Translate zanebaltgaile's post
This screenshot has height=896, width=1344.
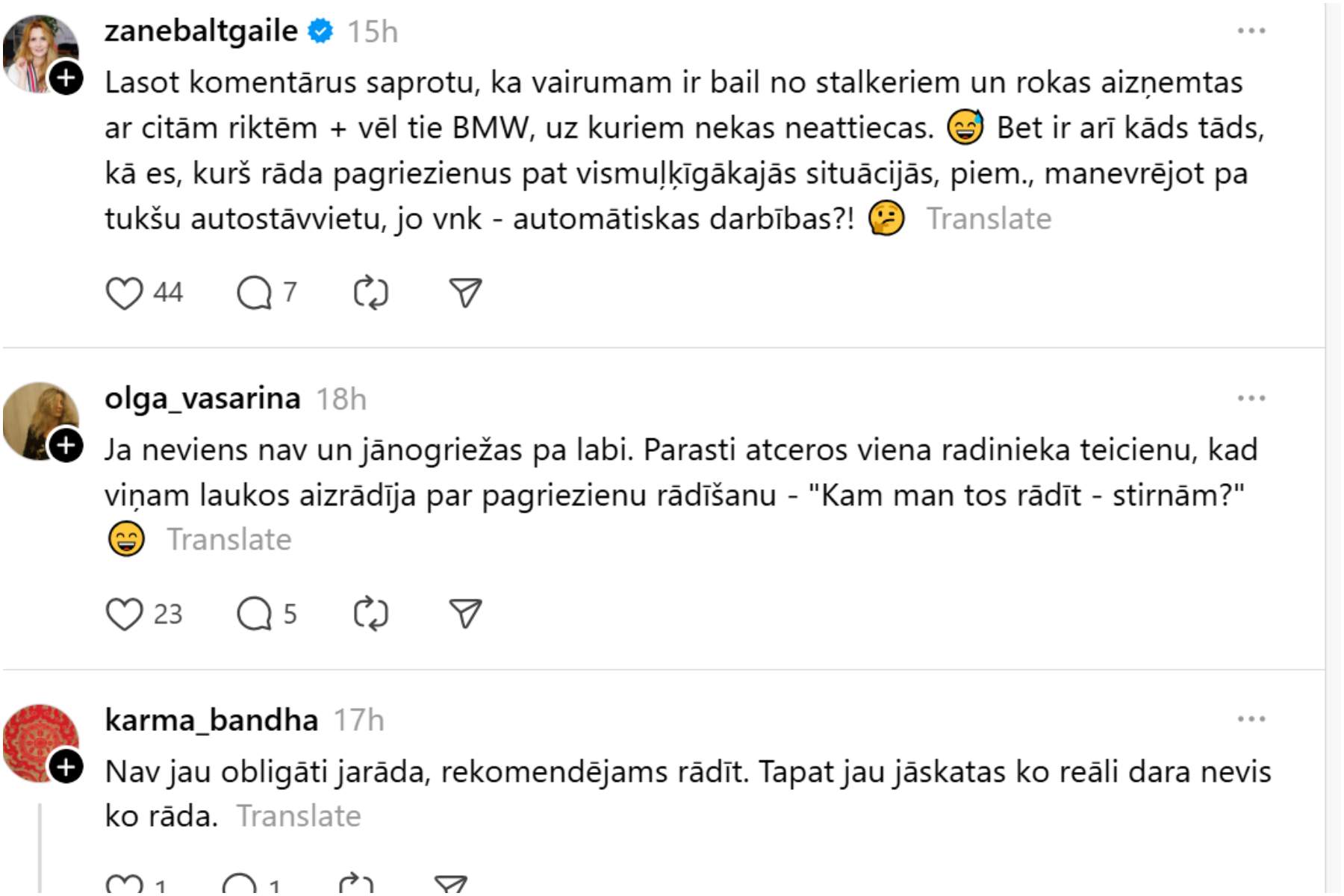tap(989, 220)
